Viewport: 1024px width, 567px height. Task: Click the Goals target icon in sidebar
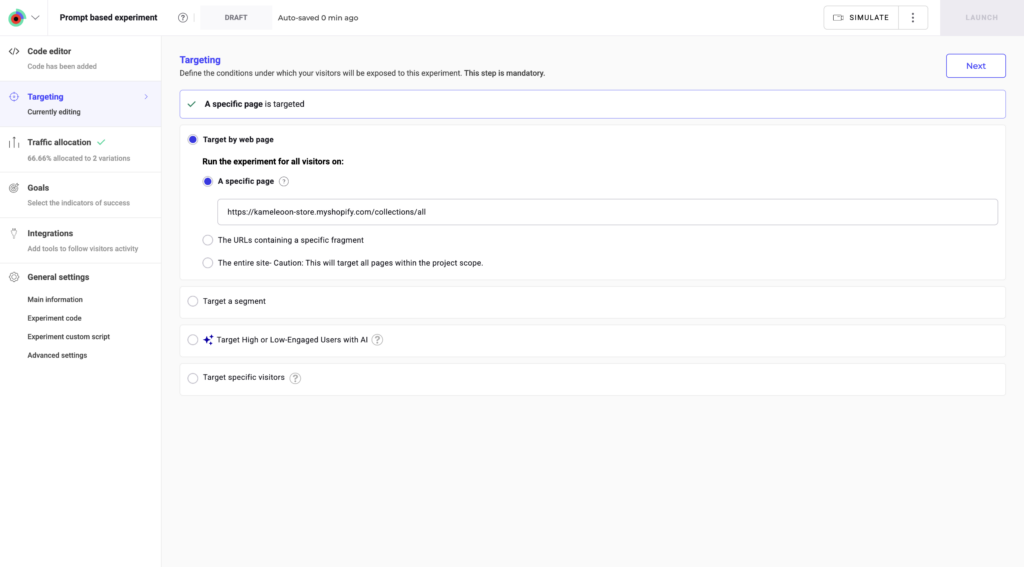click(14, 188)
